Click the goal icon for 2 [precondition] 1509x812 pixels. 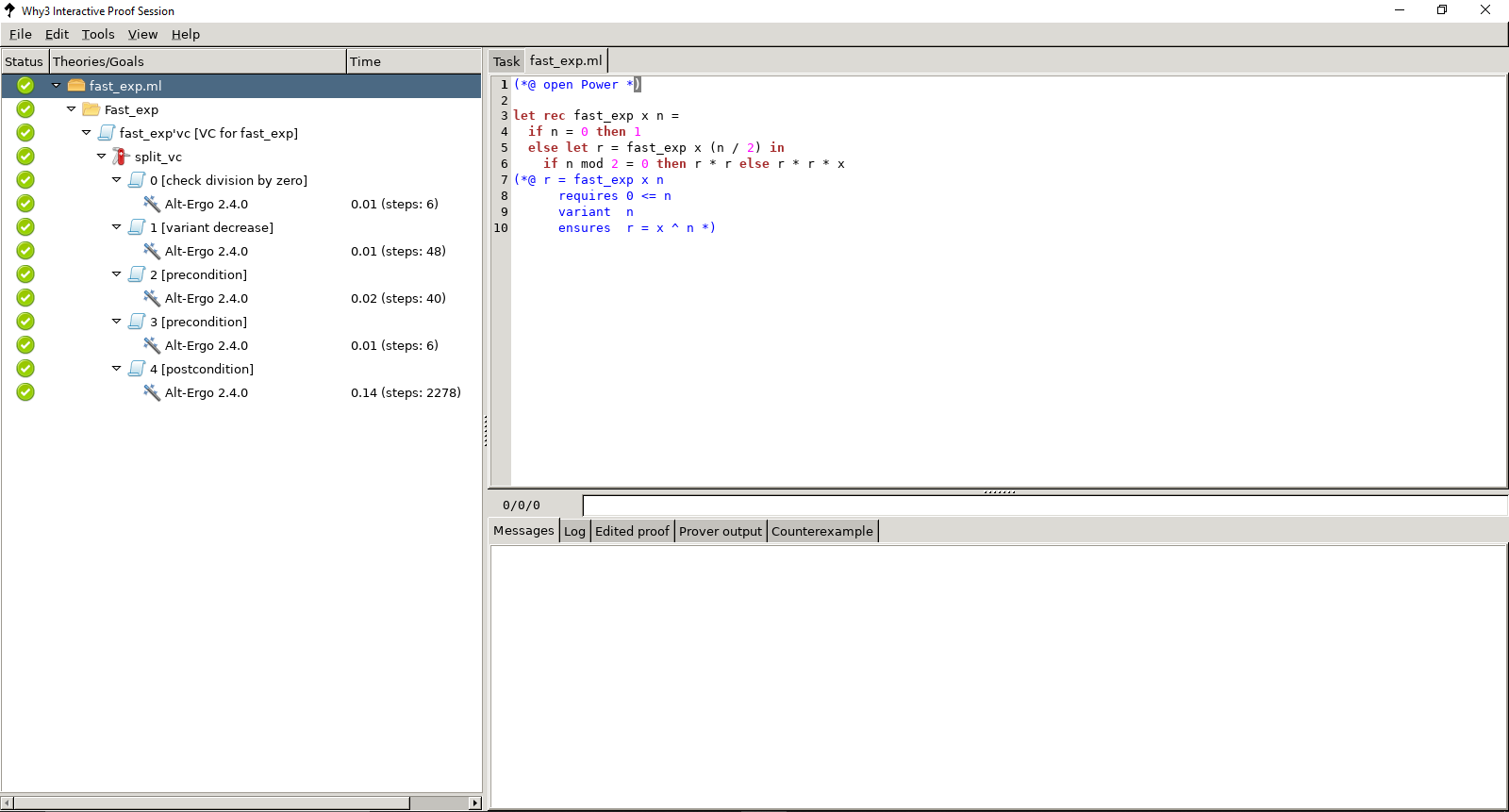(x=137, y=274)
